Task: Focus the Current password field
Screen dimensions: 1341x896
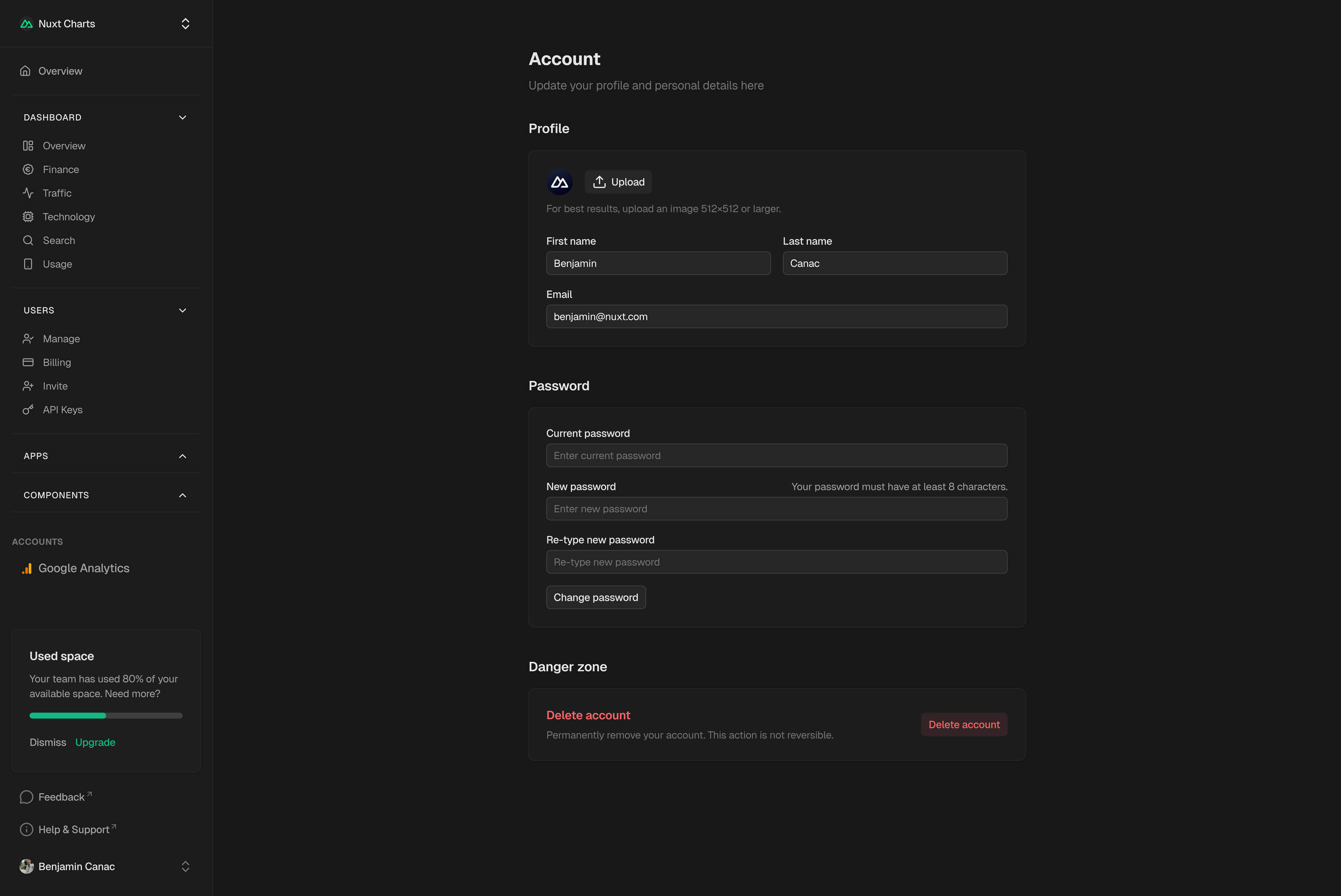Action: [x=776, y=455]
